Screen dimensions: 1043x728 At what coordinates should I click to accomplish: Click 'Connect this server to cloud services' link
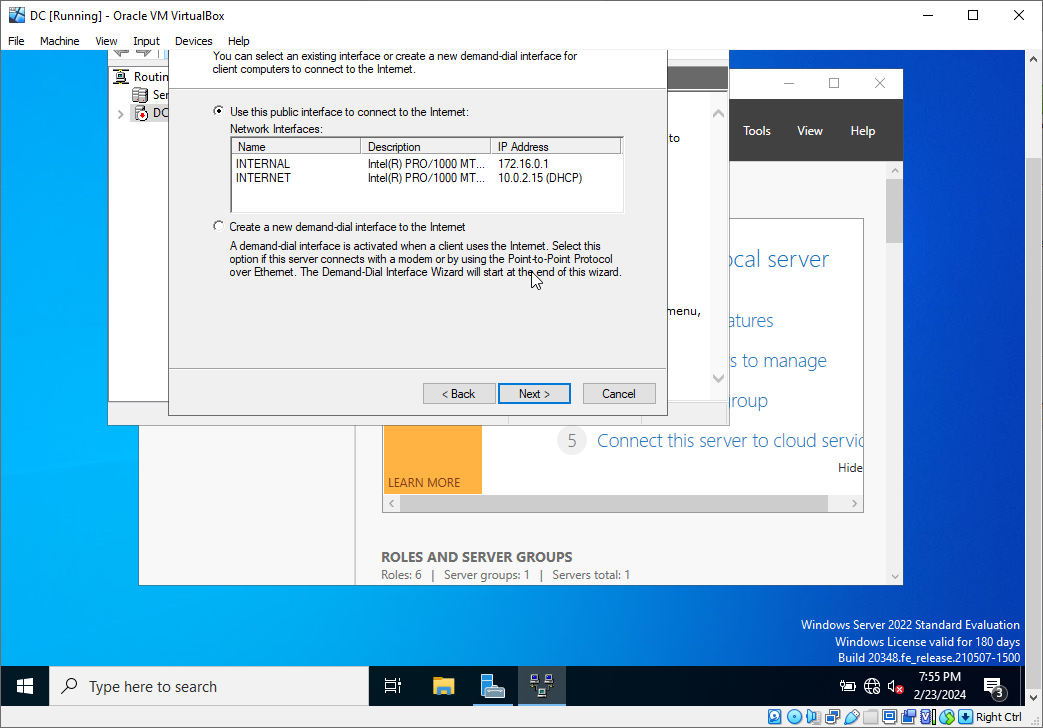(x=730, y=441)
